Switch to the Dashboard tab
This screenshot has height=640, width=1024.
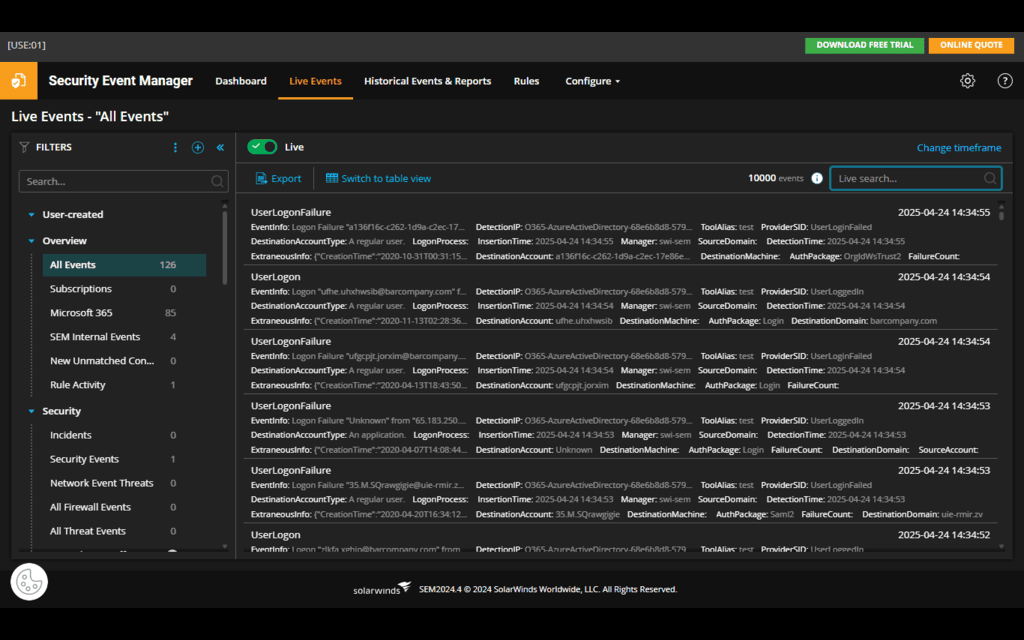[240, 81]
